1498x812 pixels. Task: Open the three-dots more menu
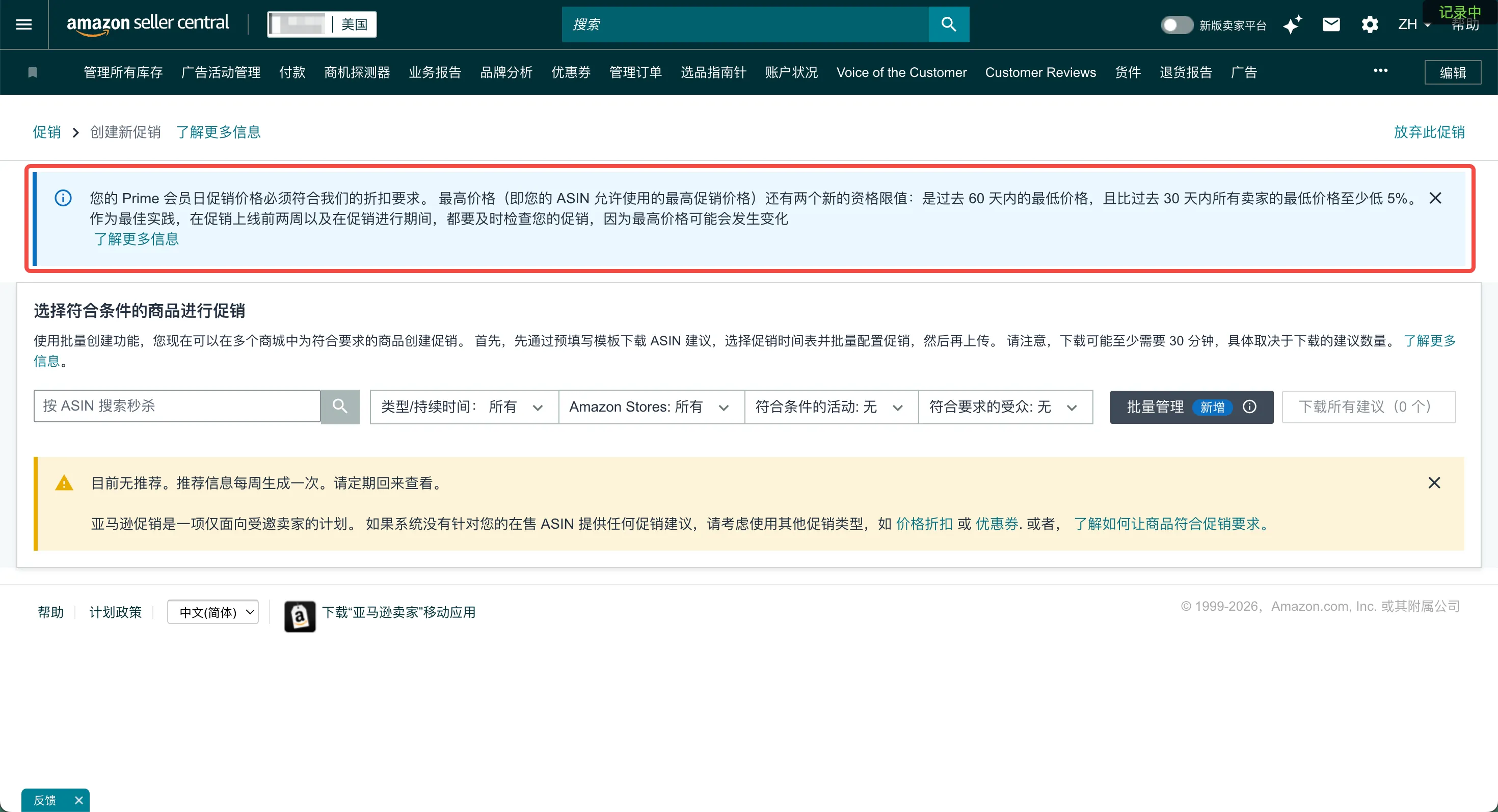click(x=1380, y=71)
